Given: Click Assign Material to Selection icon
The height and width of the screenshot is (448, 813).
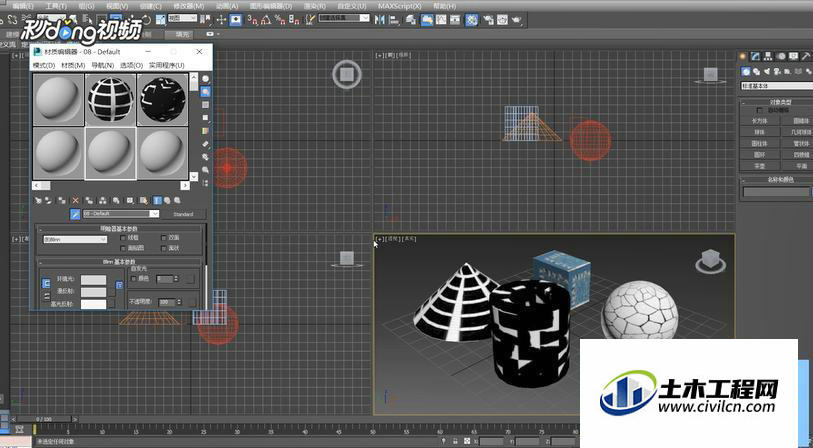Looking at the screenshot, I should point(62,201).
